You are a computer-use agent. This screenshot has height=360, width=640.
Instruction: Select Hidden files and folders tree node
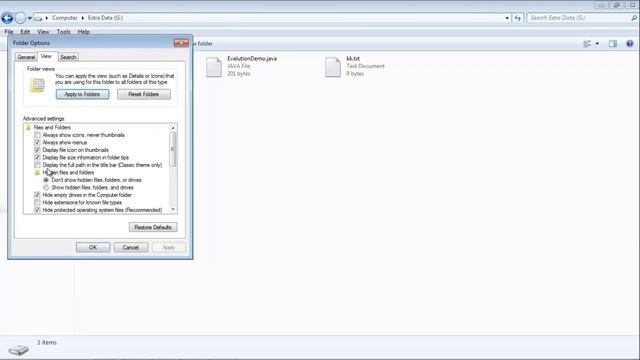(x=68, y=173)
